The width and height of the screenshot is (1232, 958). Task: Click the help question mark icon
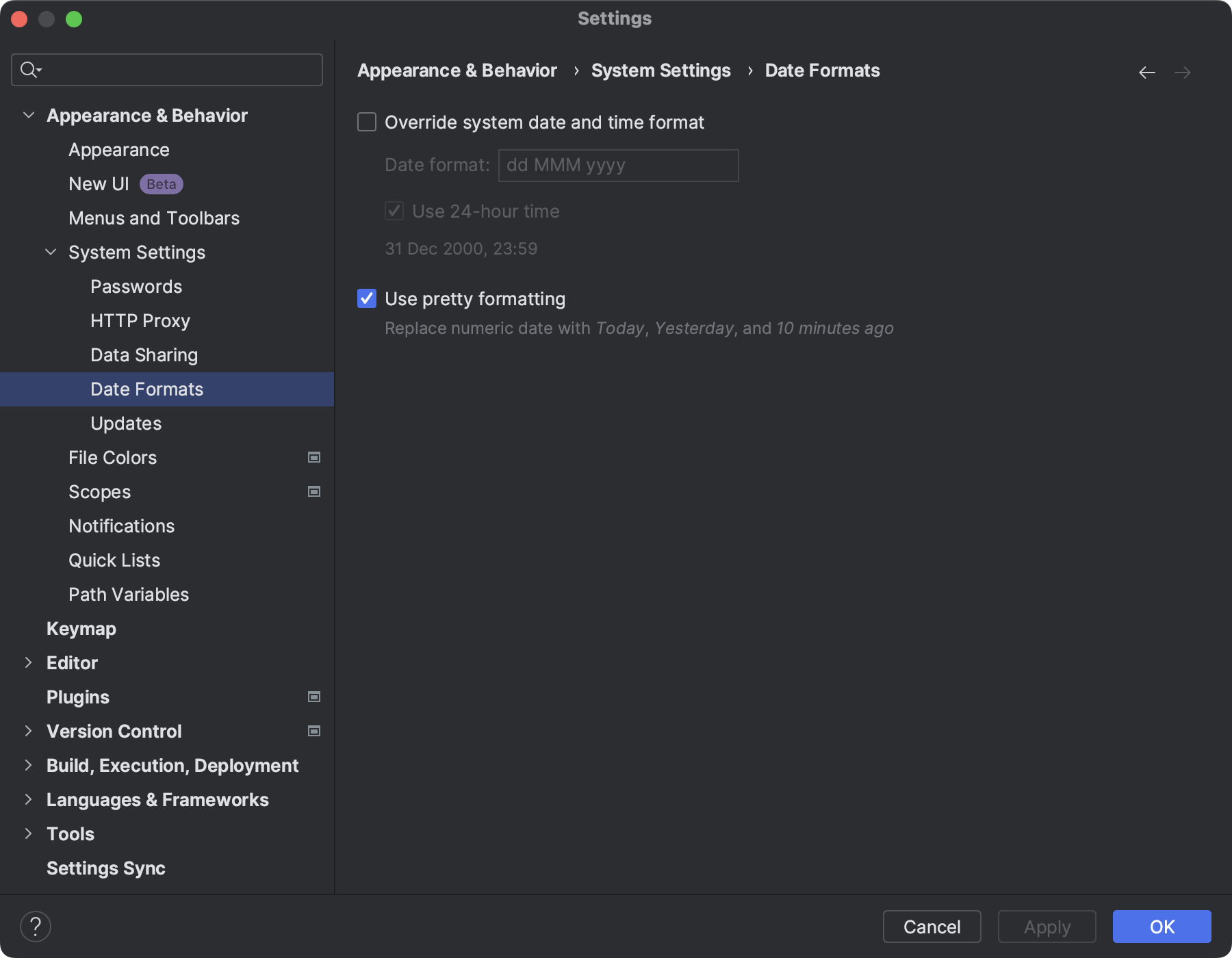(36, 927)
